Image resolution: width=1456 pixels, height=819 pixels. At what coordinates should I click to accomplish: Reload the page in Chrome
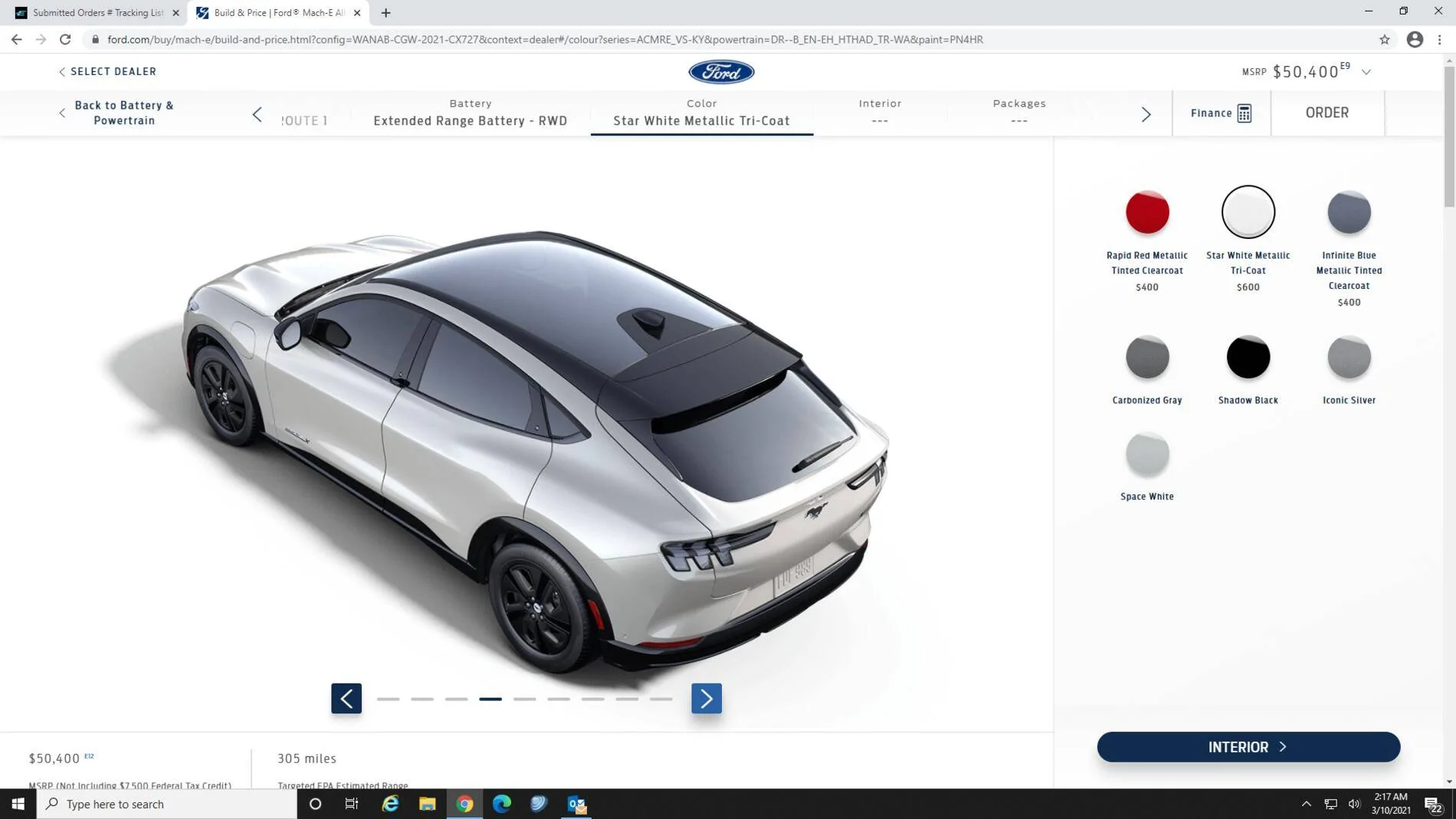[x=65, y=39]
